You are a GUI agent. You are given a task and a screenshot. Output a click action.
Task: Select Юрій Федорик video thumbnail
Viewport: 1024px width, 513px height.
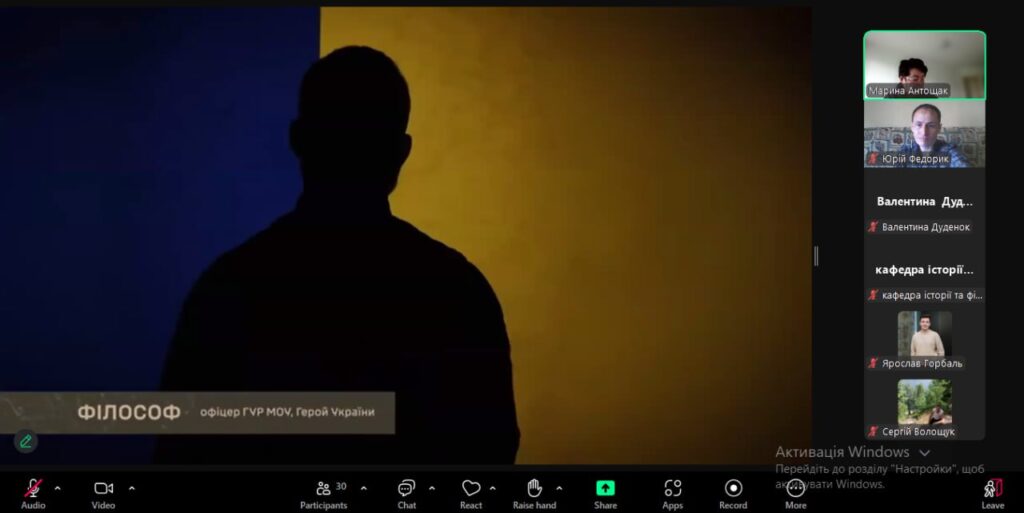(924, 134)
